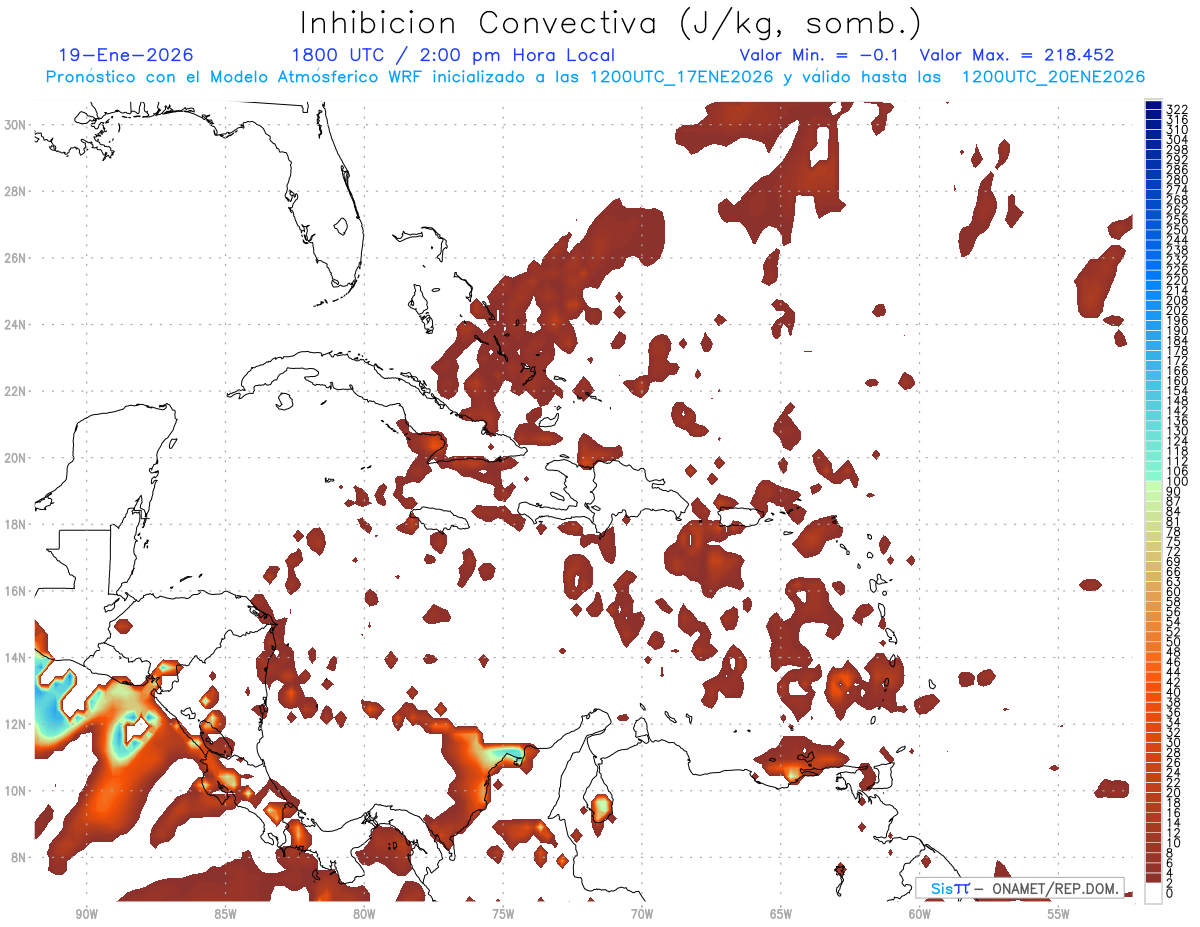Click the "60W" longitude label

coord(920,913)
